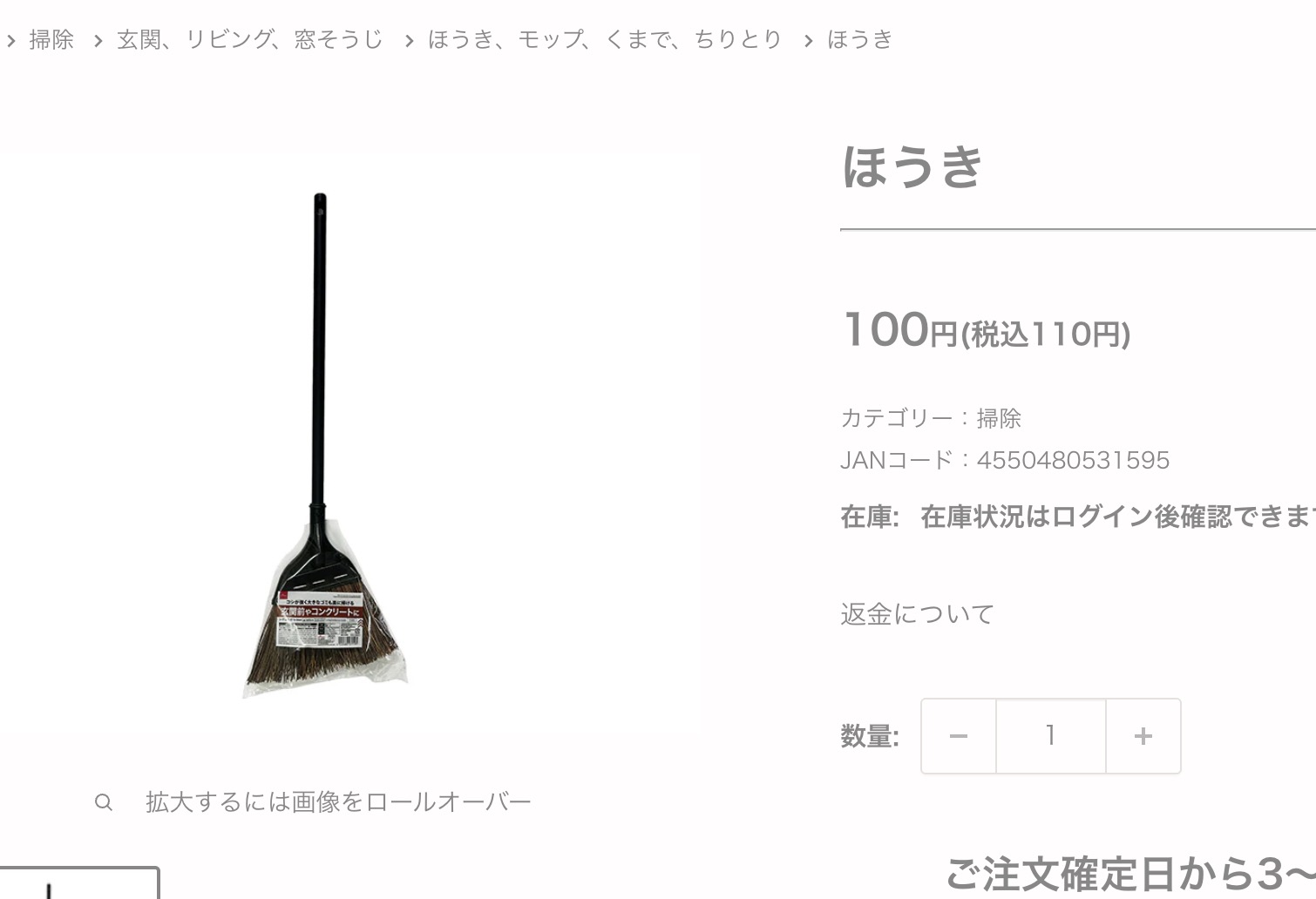Screen dimensions: 1316x899
Task: Increase quantity with plus button
Action: tap(1143, 736)
